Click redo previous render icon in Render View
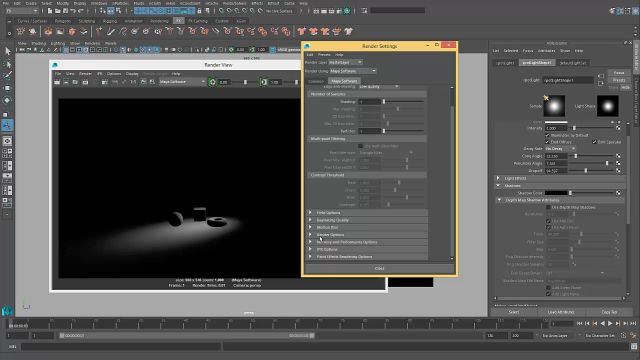The image size is (640, 360). point(57,82)
